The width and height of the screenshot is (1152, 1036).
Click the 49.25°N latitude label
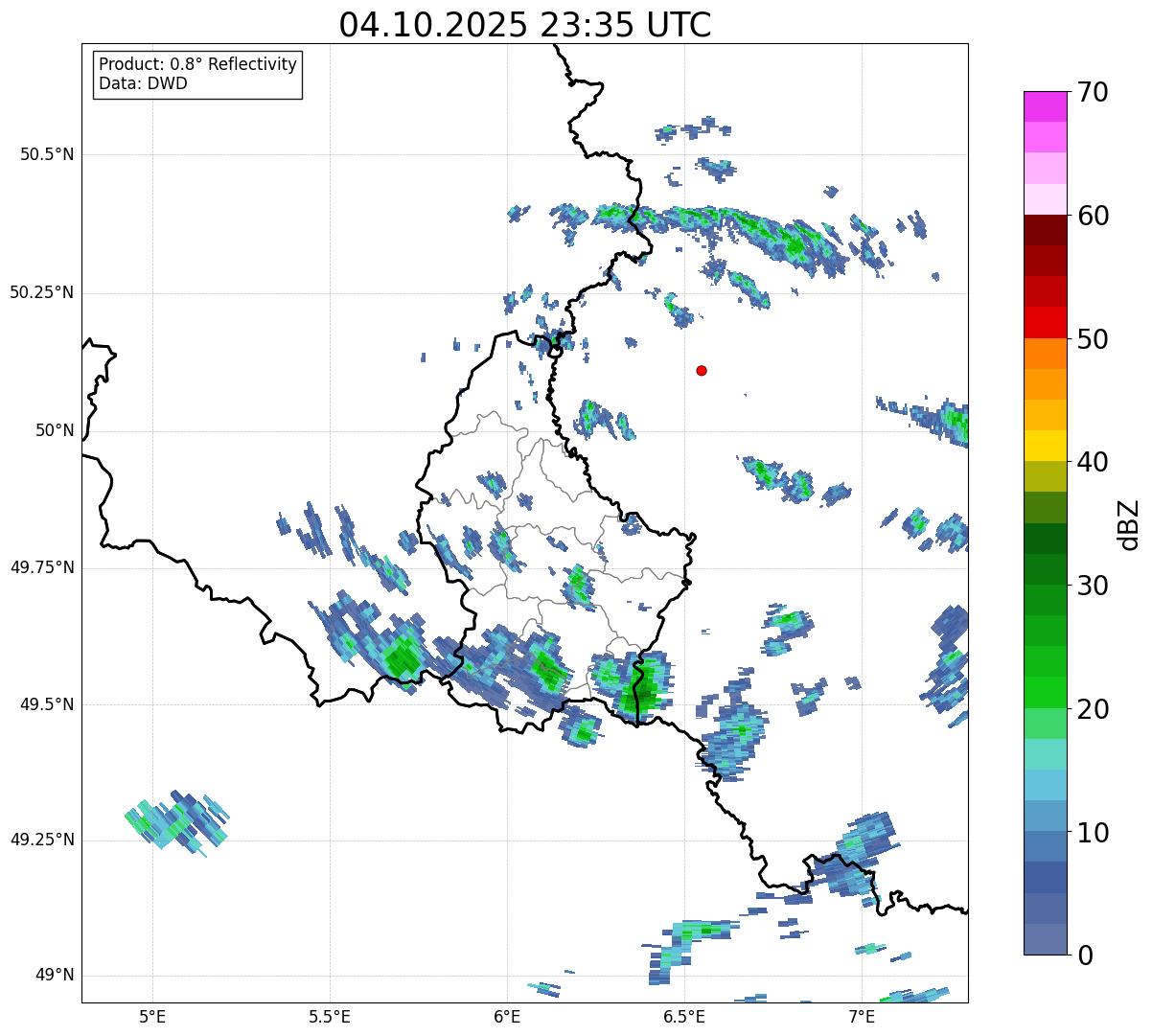[x=42, y=840]
